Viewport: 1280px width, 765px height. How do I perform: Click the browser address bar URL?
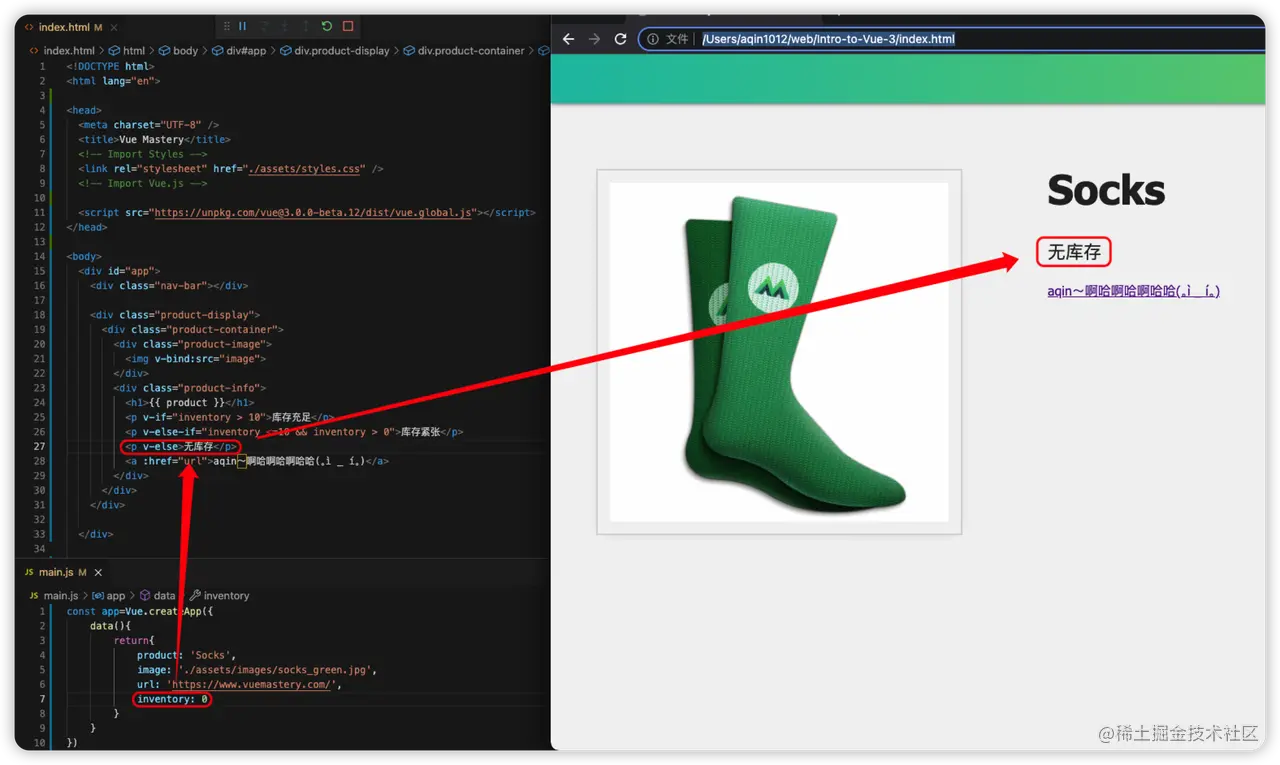point(828,39)
